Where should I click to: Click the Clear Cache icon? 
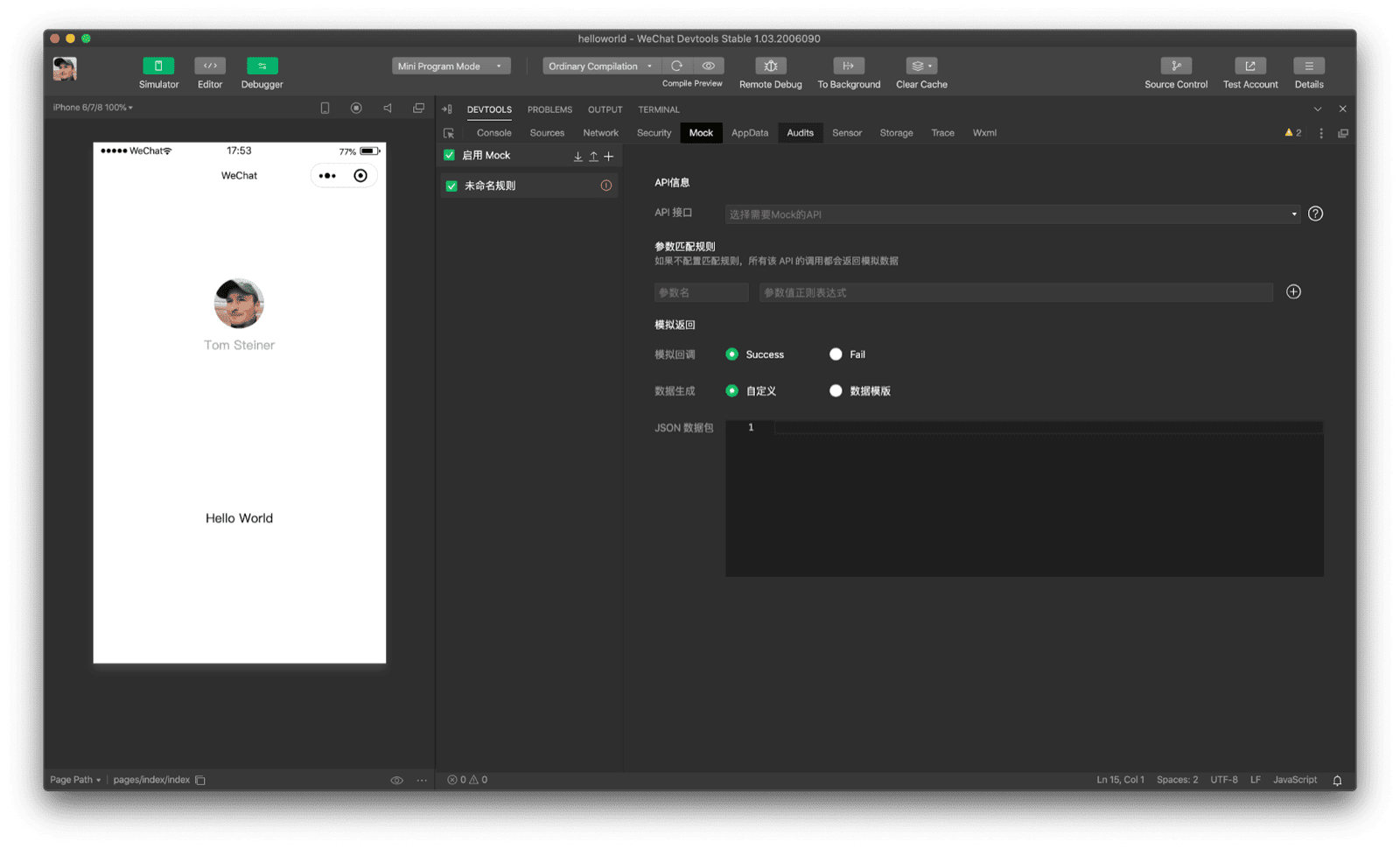(917, 66)
